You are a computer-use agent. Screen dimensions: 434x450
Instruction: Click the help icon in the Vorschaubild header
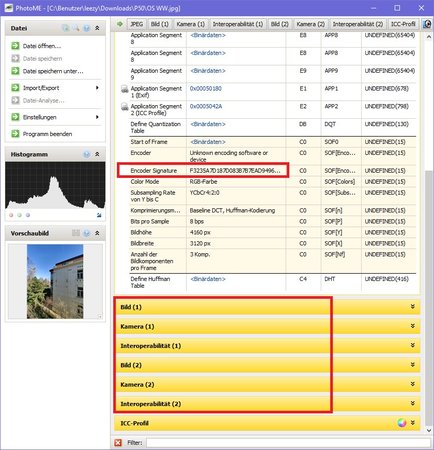[87, 233]
